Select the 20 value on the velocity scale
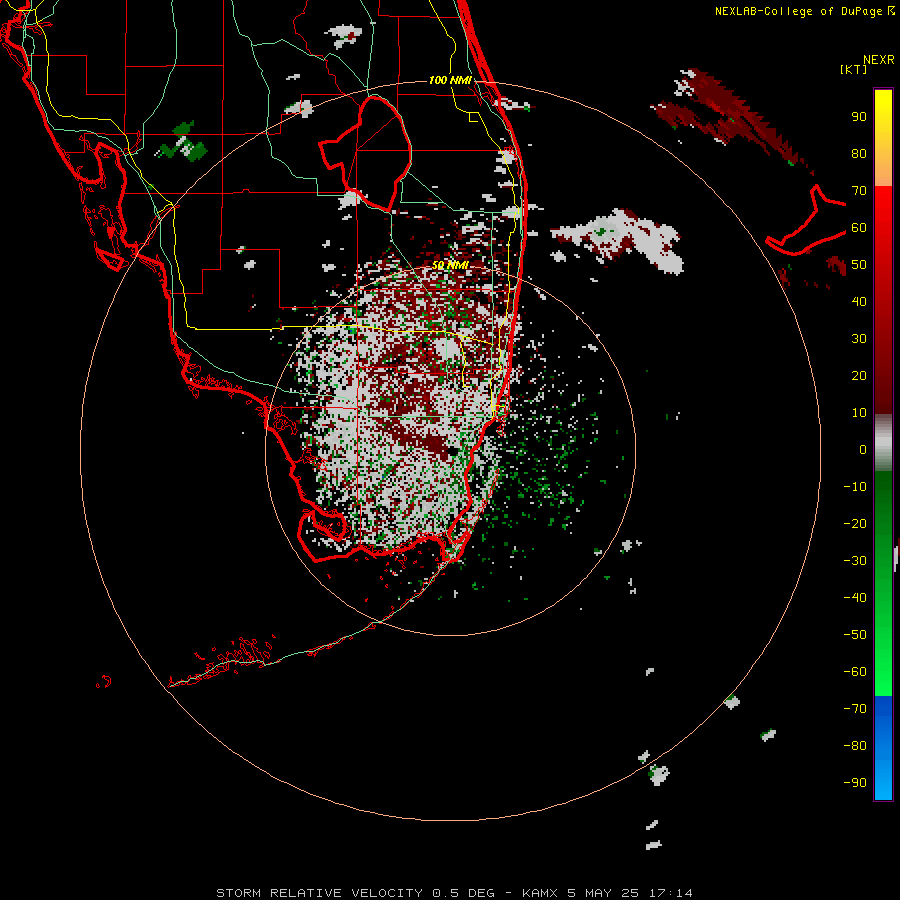Viewport: 900px width, 900px height. pyautogui.click(x=859, y=376)
